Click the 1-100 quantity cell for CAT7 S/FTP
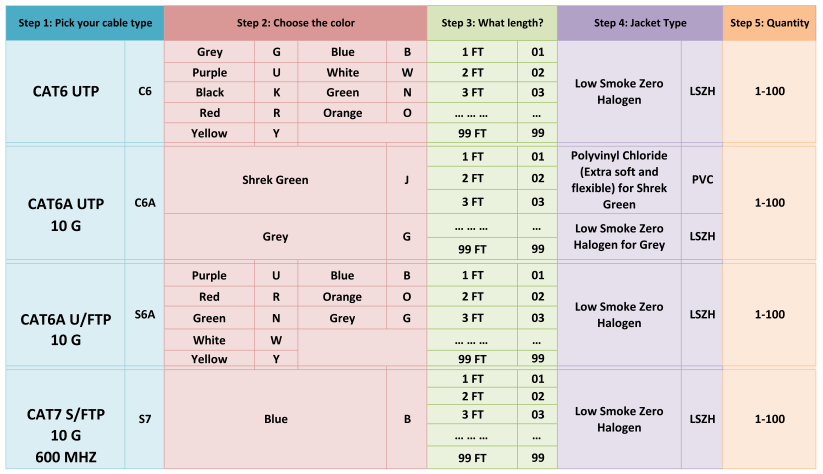Image resolution: width=823 pixels, height=474 pixels. pyautogui.click(x=769, y=419)
